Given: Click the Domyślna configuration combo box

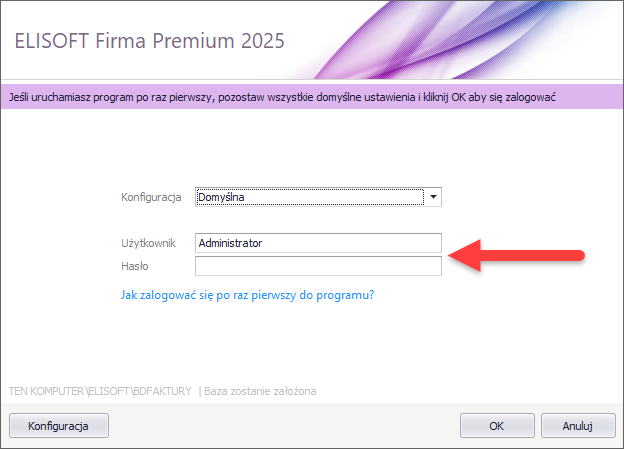Looking at the screenshot, I should (308, 197).
